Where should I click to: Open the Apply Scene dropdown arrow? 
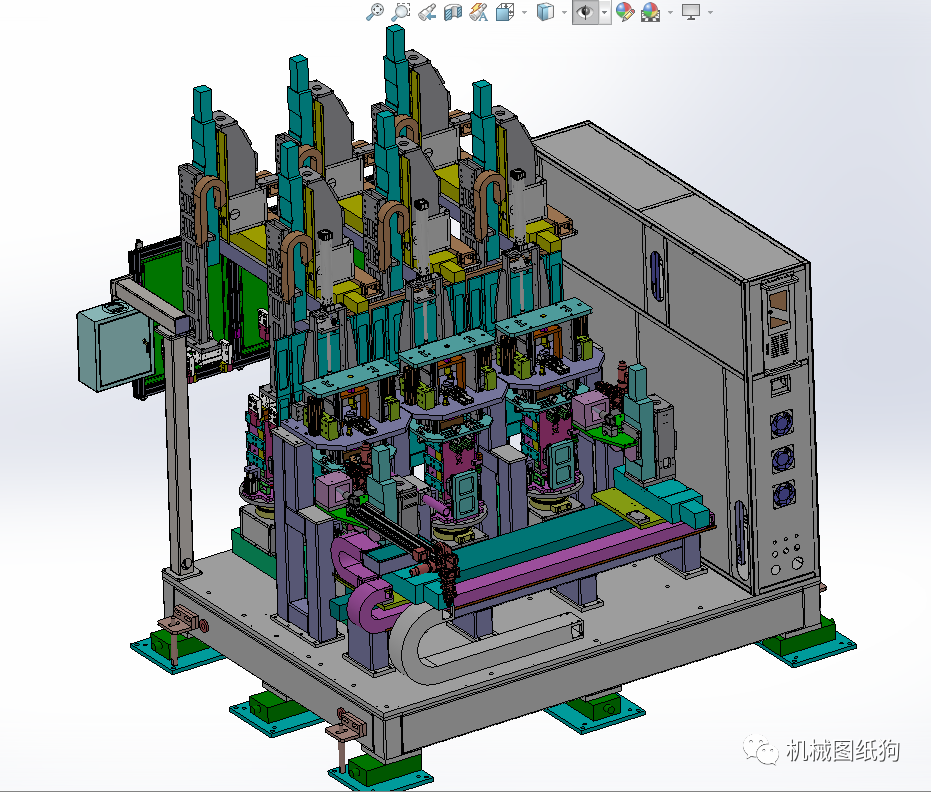click(671, 12)
